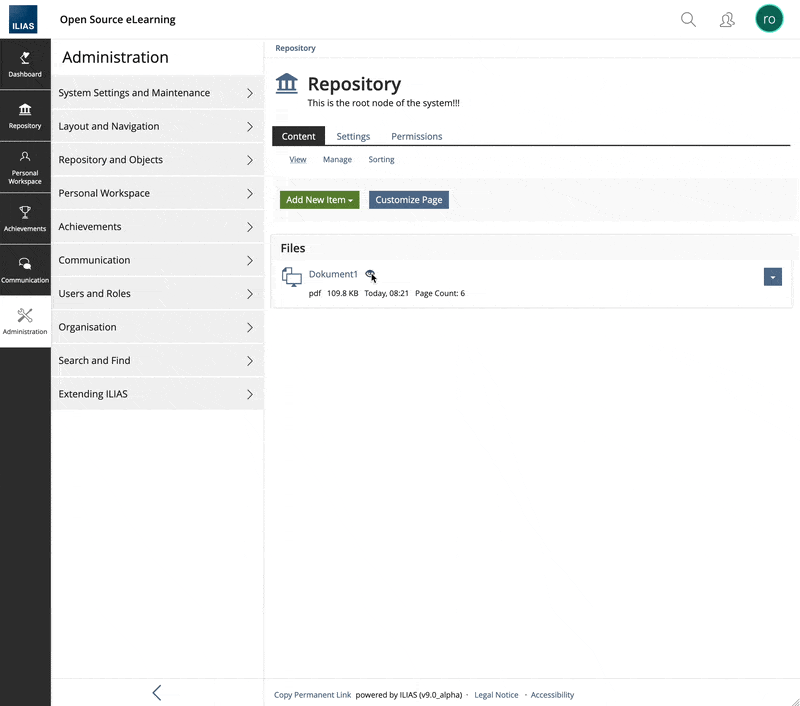Open the Who is Online user icon

(x=727, y=19)
